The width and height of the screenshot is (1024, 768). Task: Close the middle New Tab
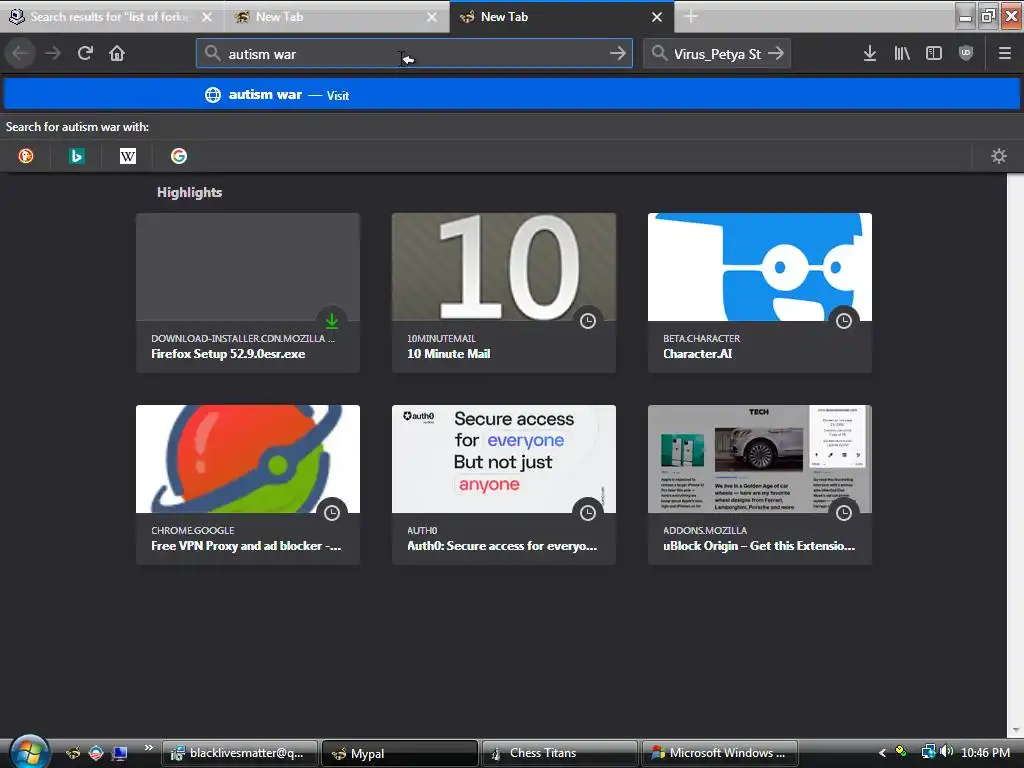pos(432,17)
